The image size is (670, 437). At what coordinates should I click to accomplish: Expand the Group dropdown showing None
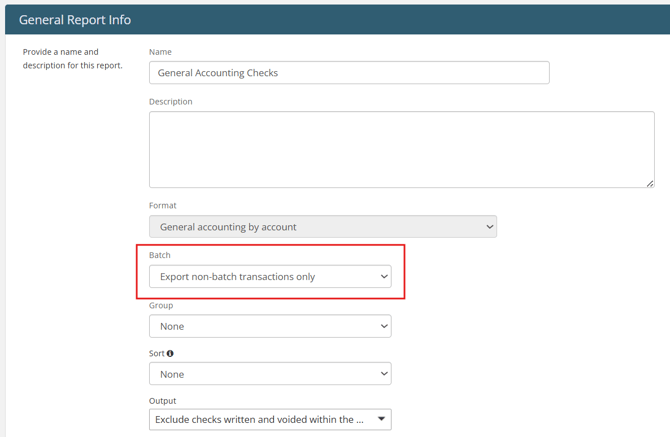(270, 326)
